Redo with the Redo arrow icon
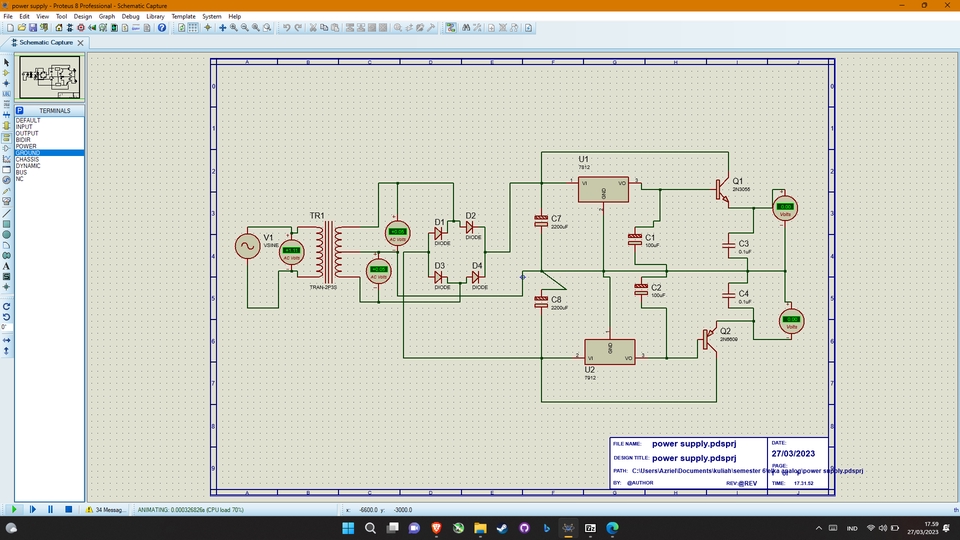The height and width of the screenshot is (540, 960). pyautogui.click(x=298, y=28)
